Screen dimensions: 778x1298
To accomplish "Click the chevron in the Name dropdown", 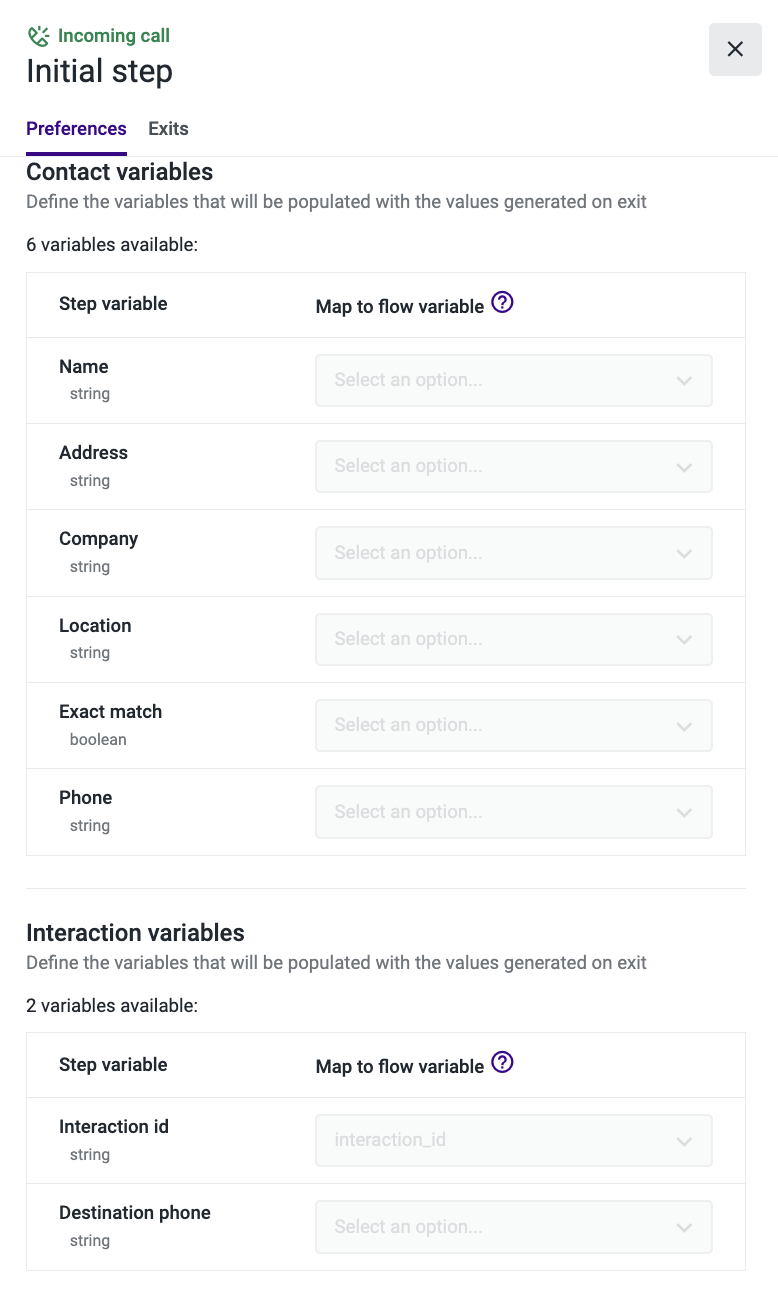I will 684,381.
